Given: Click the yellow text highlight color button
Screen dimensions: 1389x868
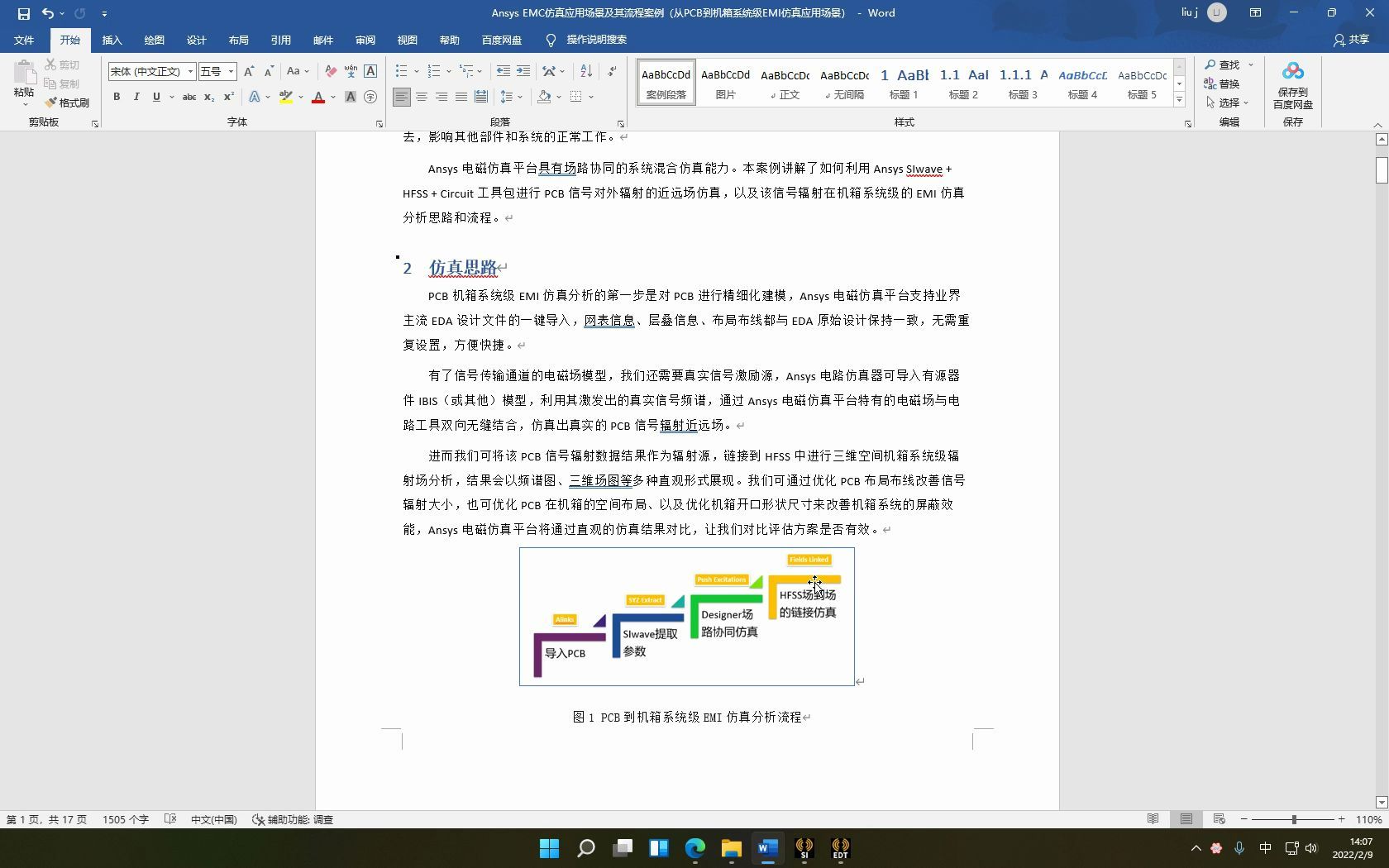Looking at the screenshot, I should [x=286, y=97].
